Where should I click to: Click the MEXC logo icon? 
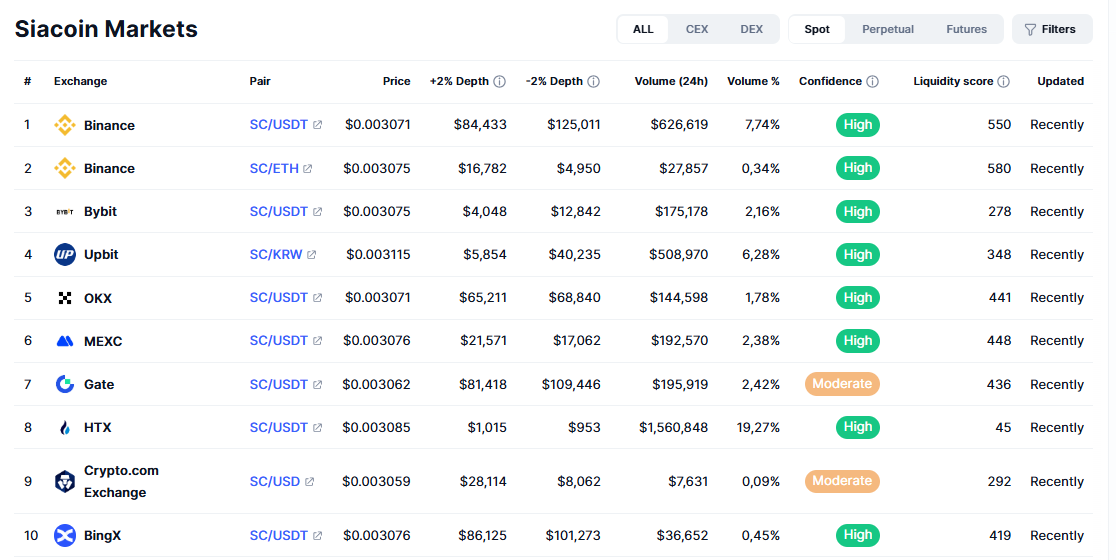coord(65,342)
